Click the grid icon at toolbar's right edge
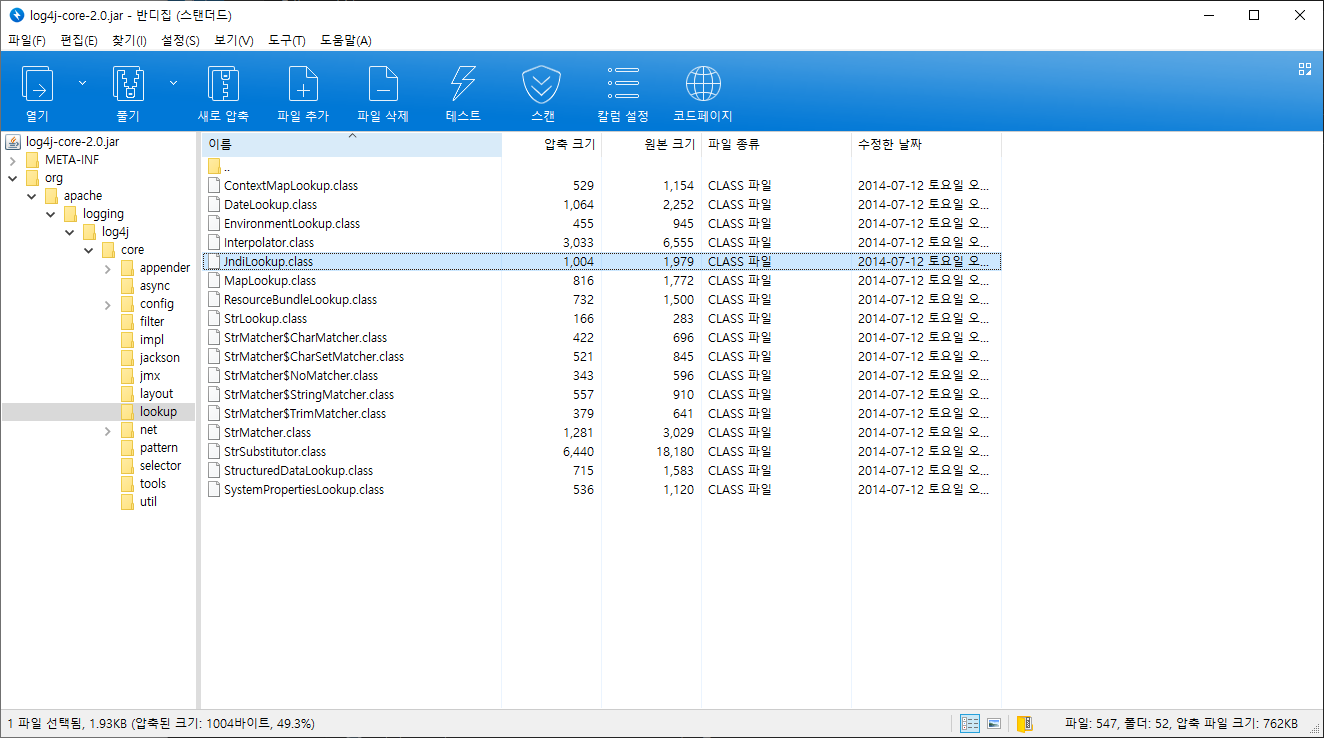Viewport: 1324px width, 738px height. click(x=1304, y=69)
